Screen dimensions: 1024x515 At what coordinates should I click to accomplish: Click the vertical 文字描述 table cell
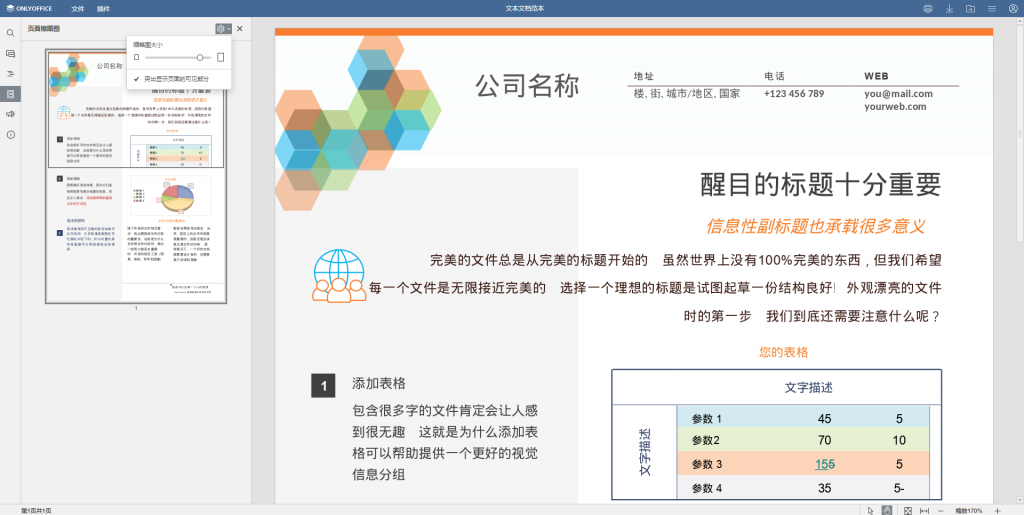[x=645, y=452]
